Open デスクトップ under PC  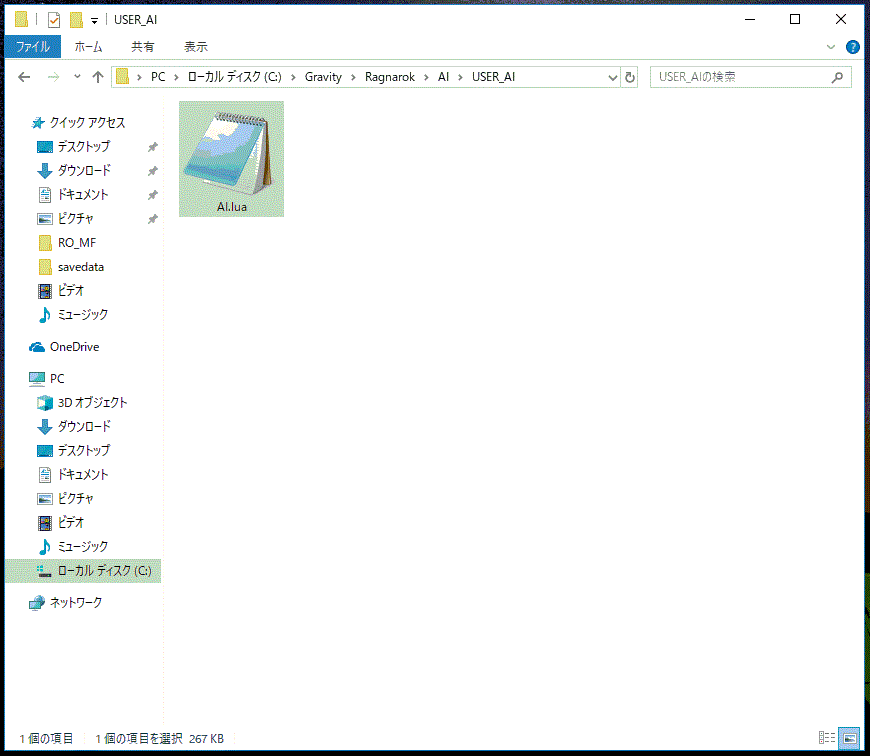pos(84,450)
